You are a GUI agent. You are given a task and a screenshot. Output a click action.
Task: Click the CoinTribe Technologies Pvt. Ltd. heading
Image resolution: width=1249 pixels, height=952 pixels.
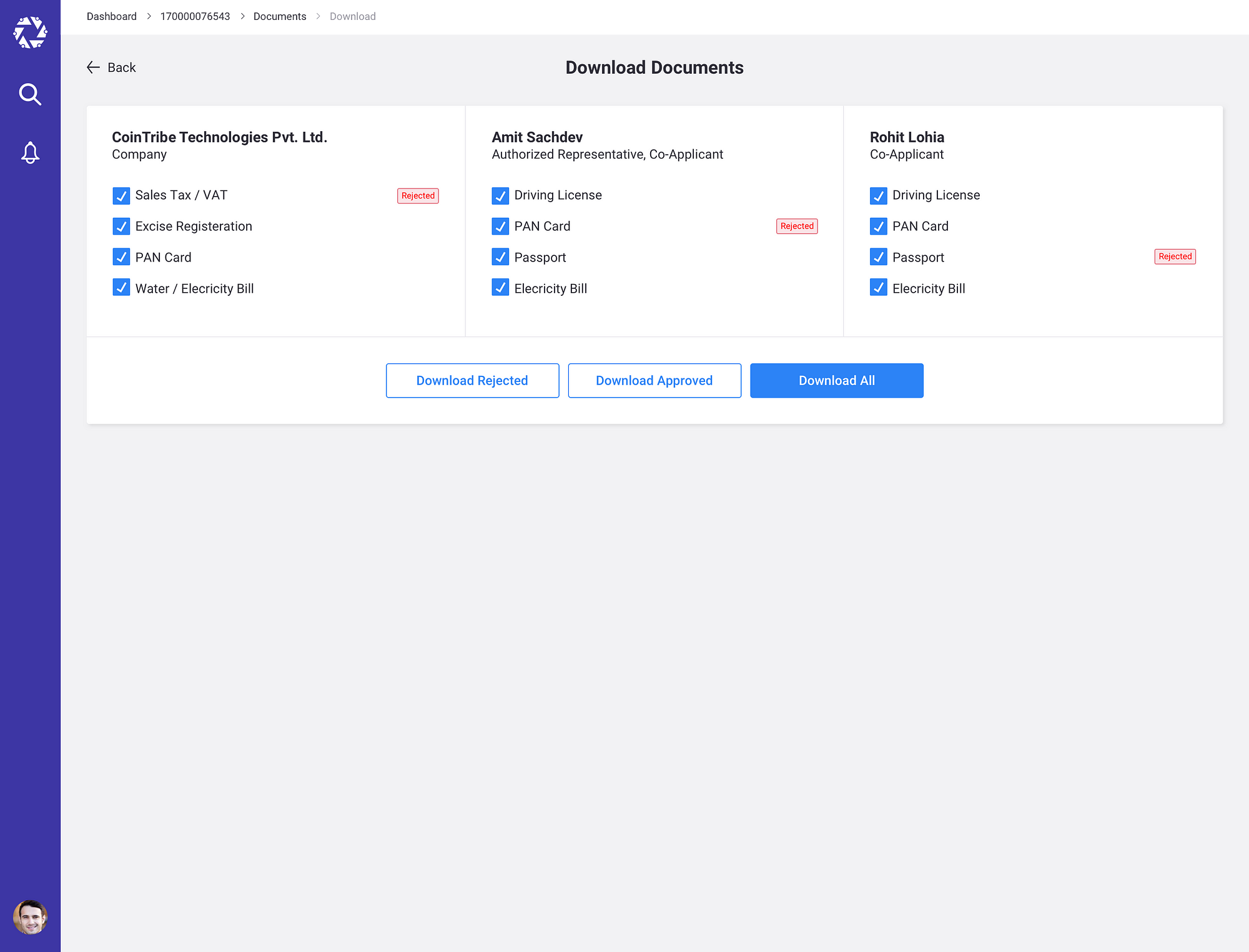[220, 137]
